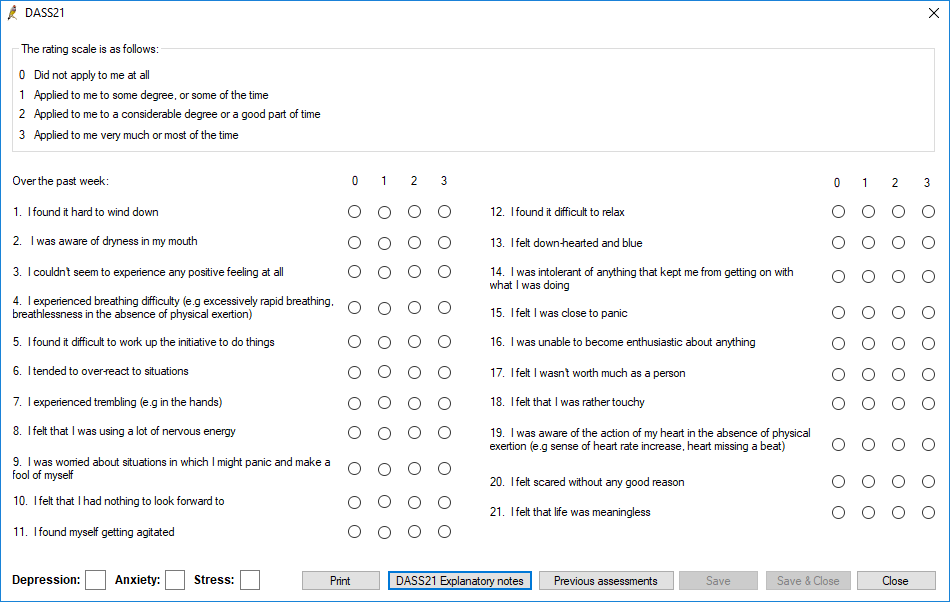Choose rating 3 for dryness in my mouth
The height and width of the screenshot is (602, 950).
tap(444, 242)
